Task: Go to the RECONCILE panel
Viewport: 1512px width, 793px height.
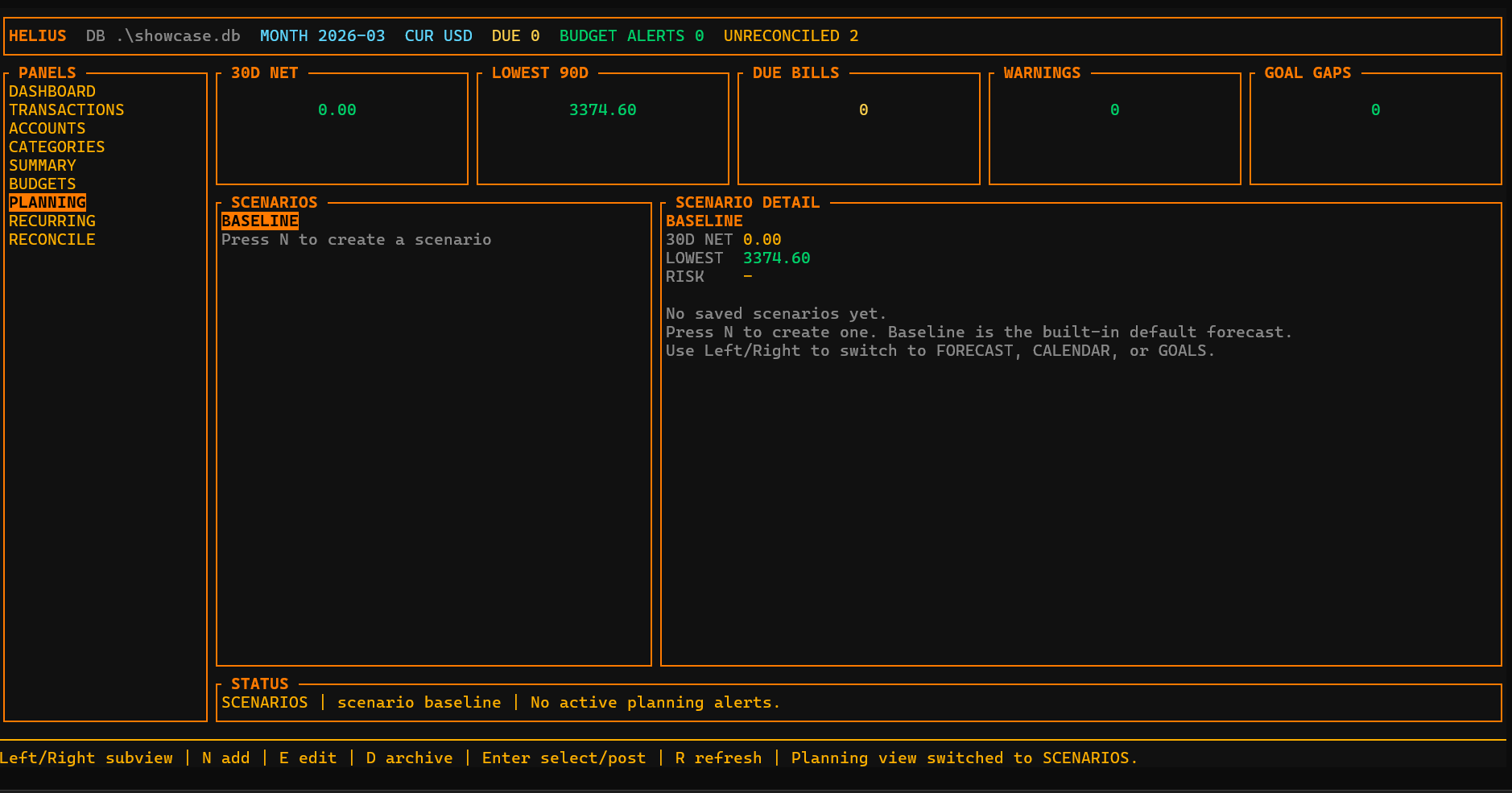Action: point(52,240)
